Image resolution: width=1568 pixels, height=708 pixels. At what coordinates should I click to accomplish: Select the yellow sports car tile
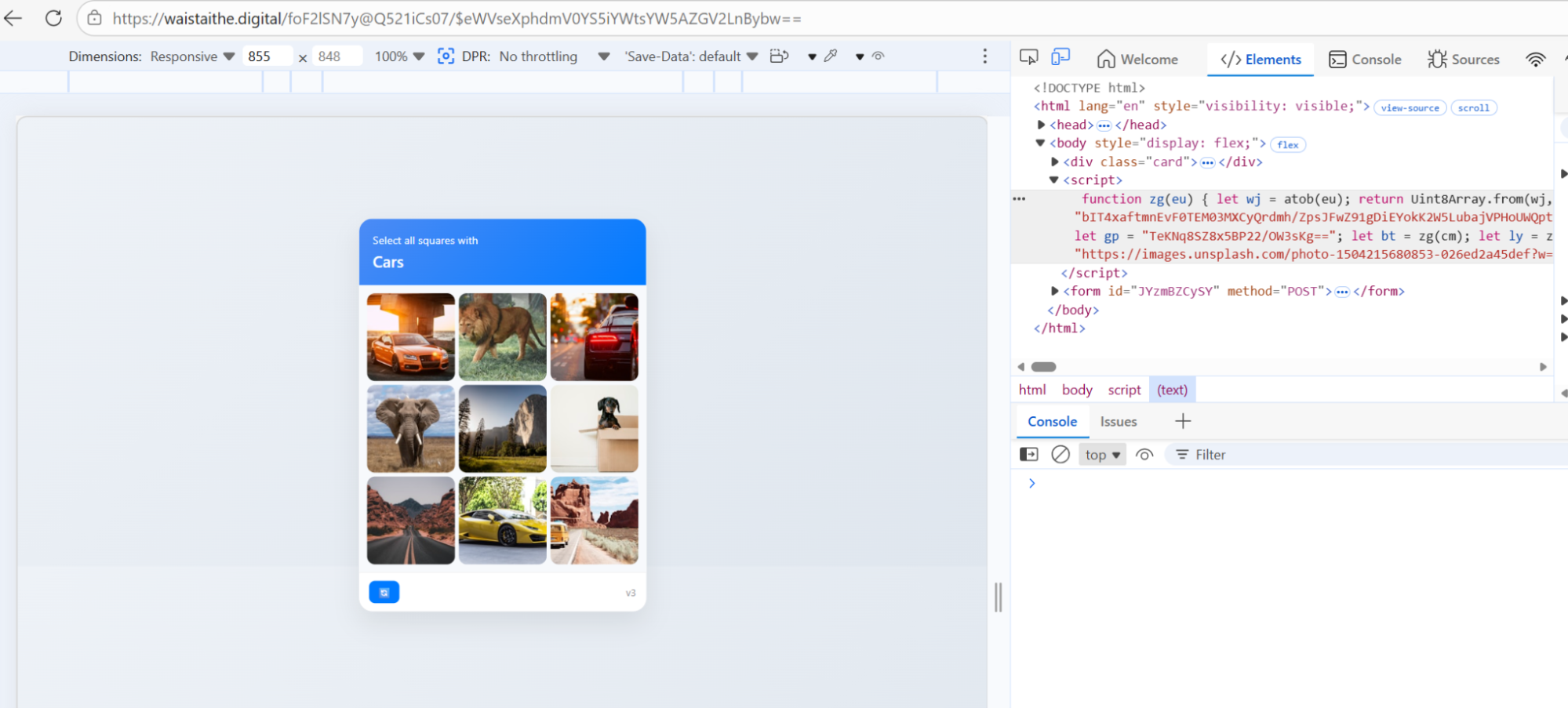(503, 521)
